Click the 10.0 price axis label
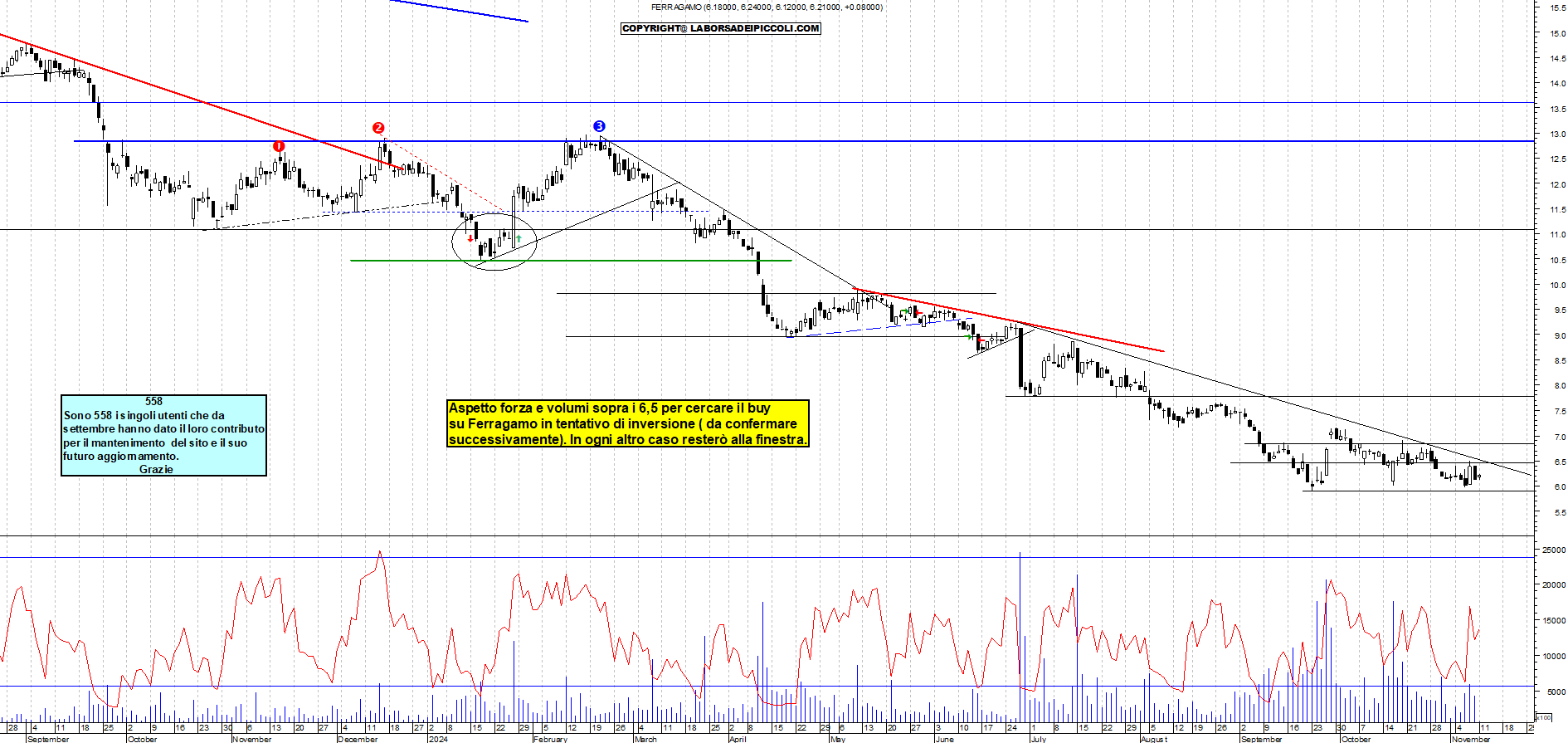 coord(1557,285)
